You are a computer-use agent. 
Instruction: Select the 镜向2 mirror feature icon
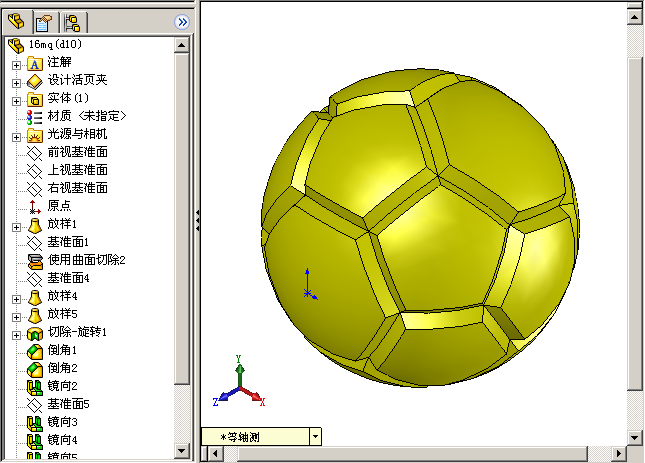[x=35, y=387]
